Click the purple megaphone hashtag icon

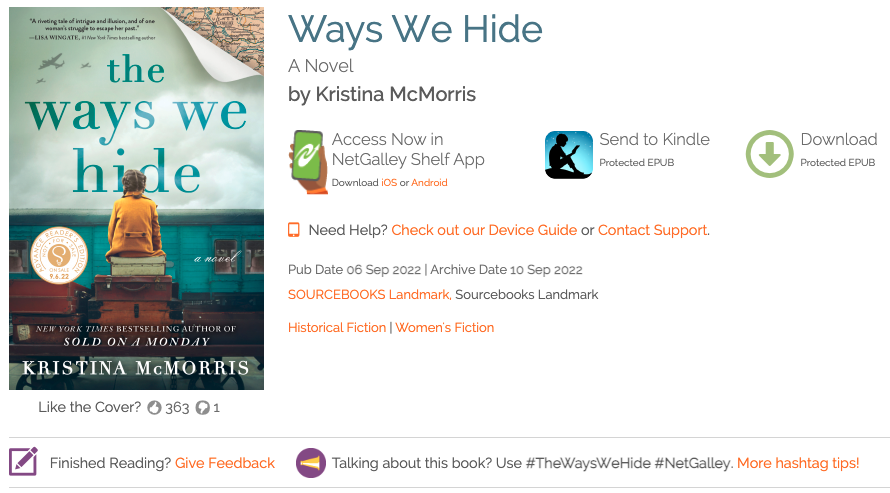point(310,463)
